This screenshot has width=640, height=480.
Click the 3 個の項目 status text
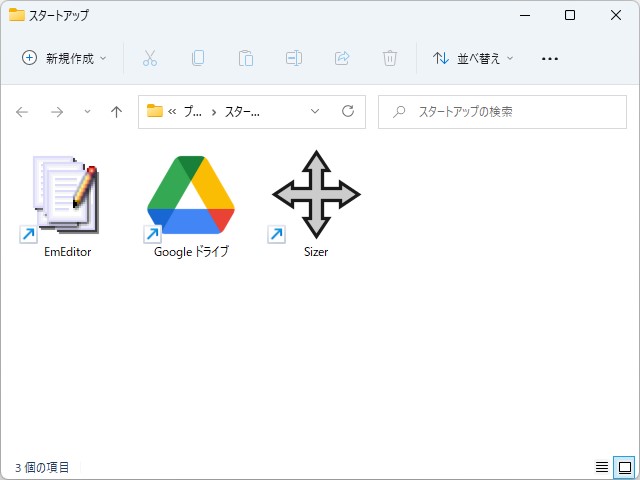point(42,467)
